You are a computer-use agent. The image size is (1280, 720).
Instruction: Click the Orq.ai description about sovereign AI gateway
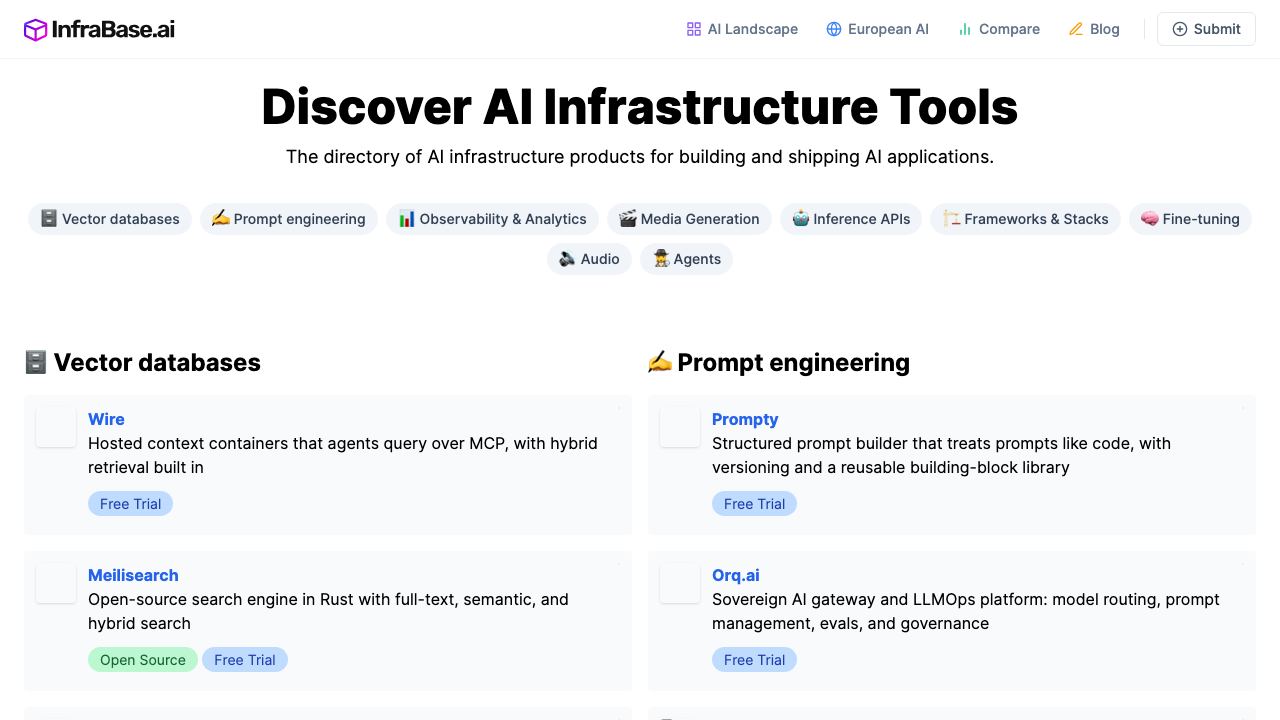[x=966, y=611]
